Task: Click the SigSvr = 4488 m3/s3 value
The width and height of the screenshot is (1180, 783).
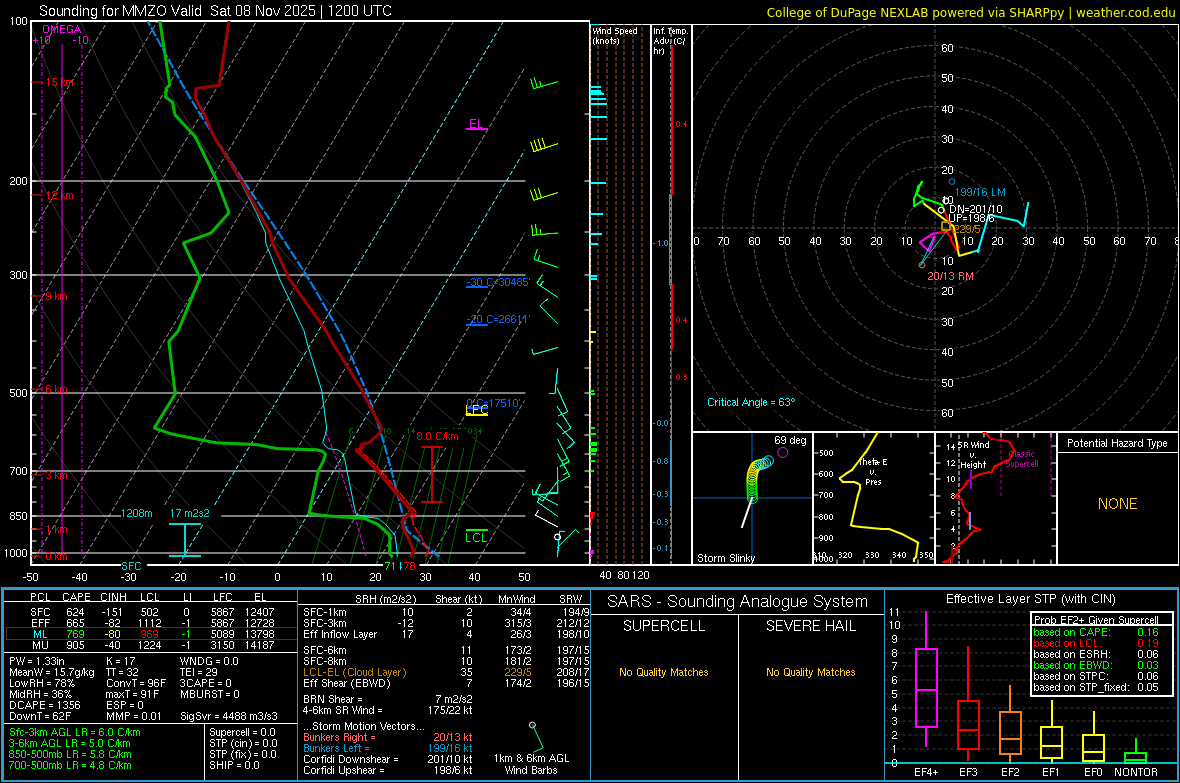Action: coord(229,716)
